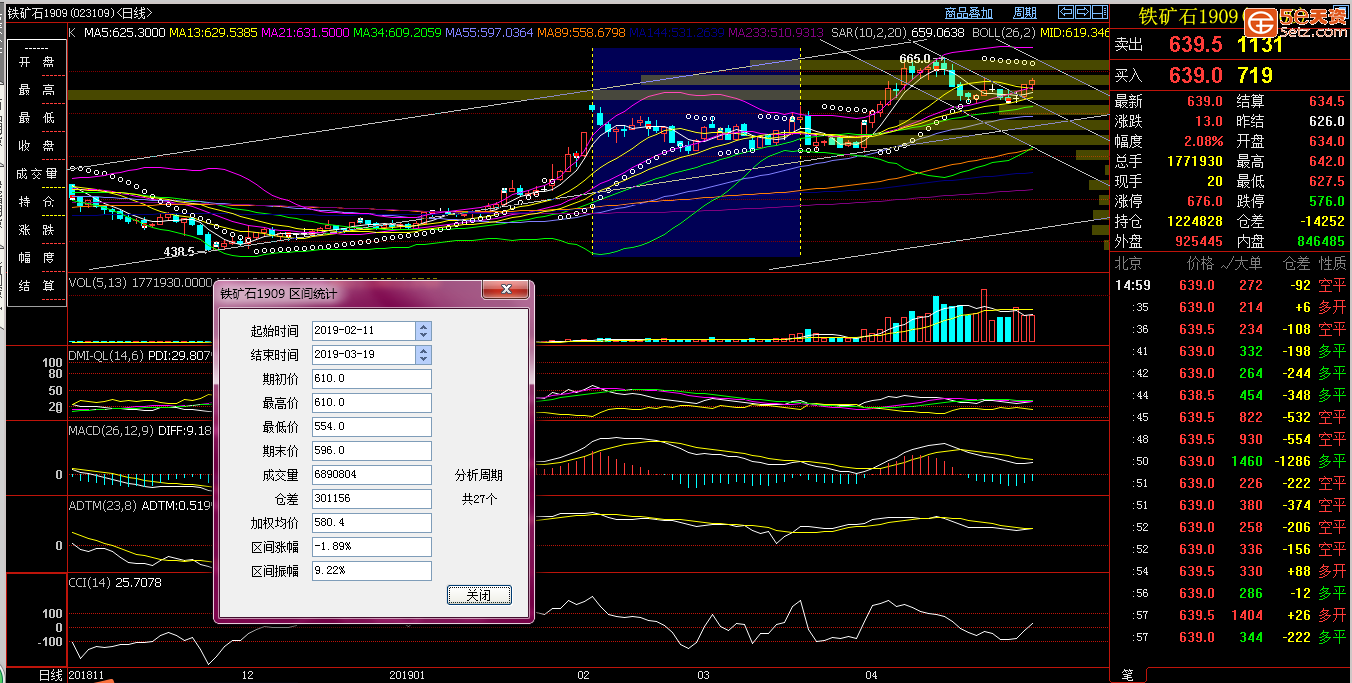
Task: Click the 仓差 field showing 301156
Action: (371, 498)
